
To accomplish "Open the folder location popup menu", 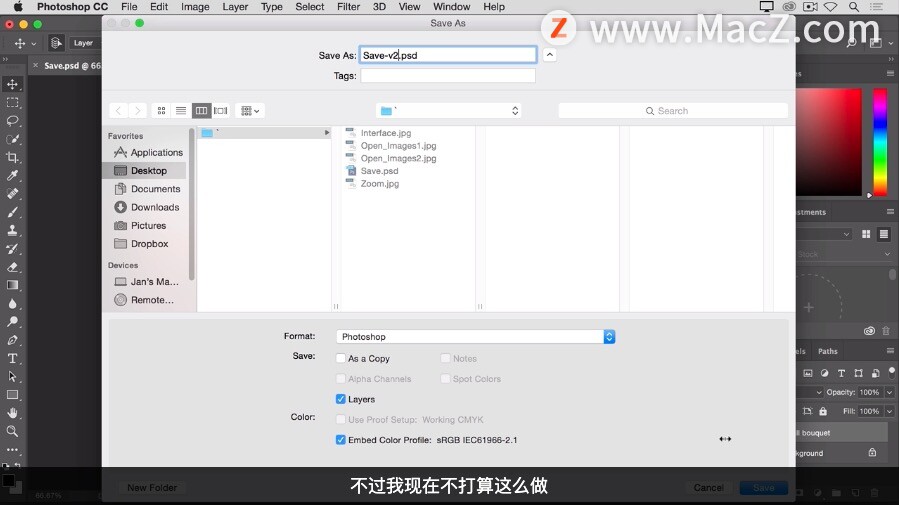I will [449, 111].
